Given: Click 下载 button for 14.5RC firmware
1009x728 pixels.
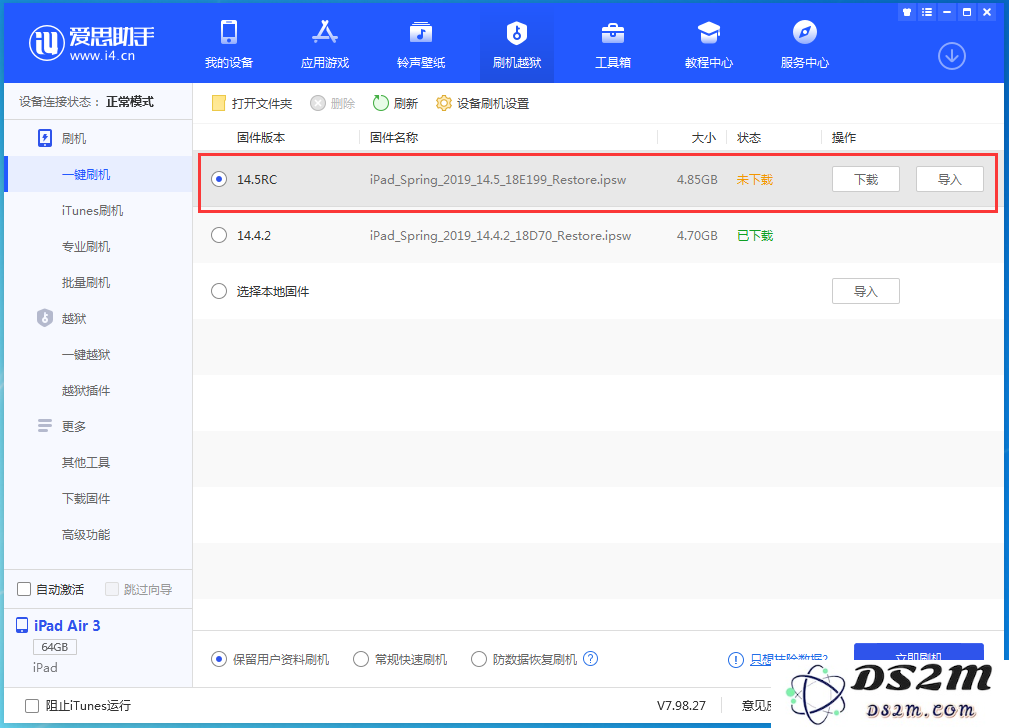Looking at the screenshot, I should coord(866,179).
